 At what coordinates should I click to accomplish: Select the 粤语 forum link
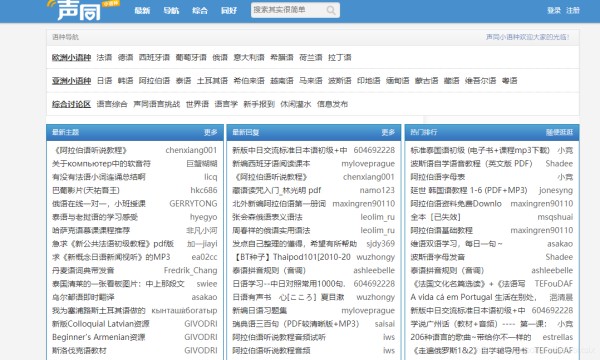(510, 81)
